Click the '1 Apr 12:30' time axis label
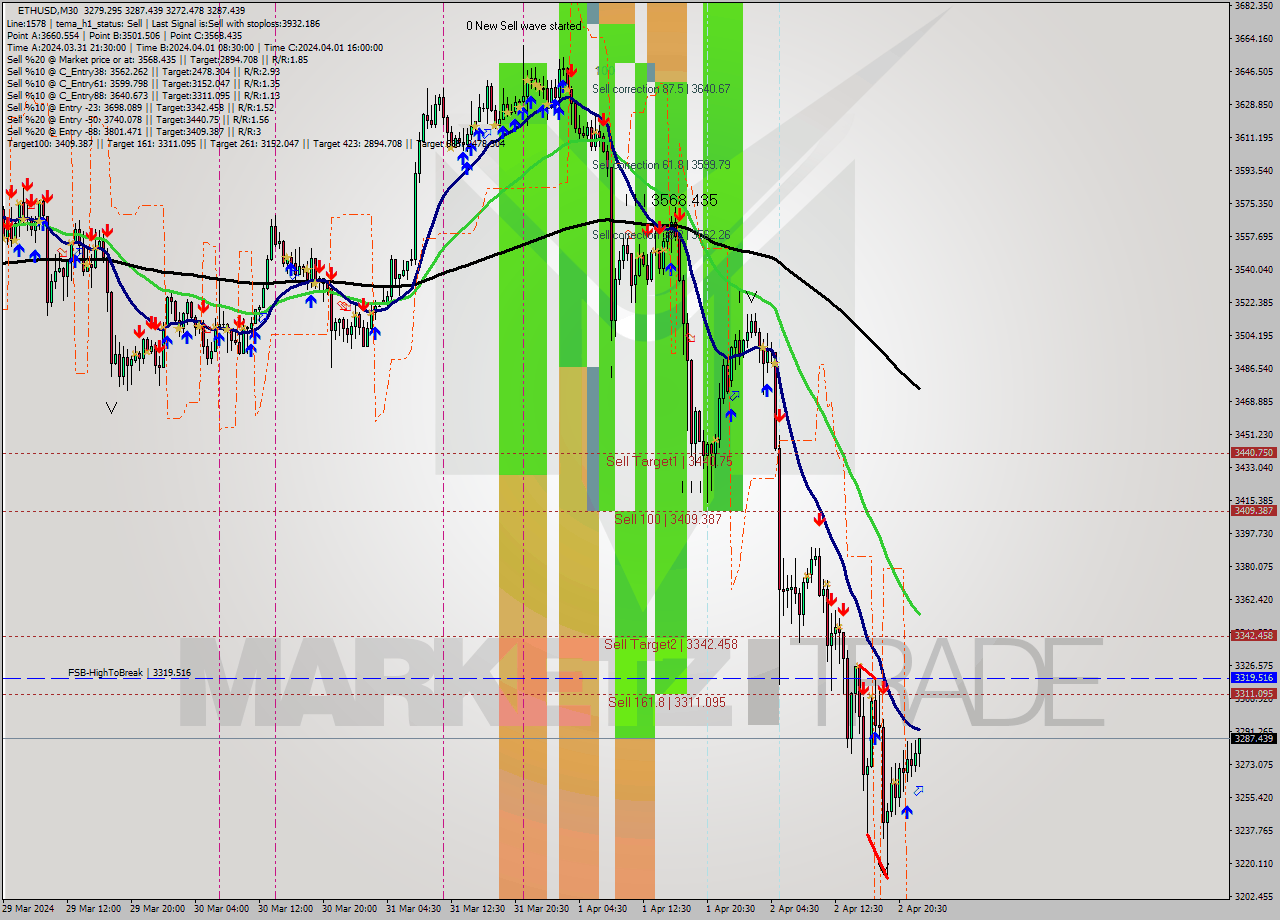 tap(667, 909)
